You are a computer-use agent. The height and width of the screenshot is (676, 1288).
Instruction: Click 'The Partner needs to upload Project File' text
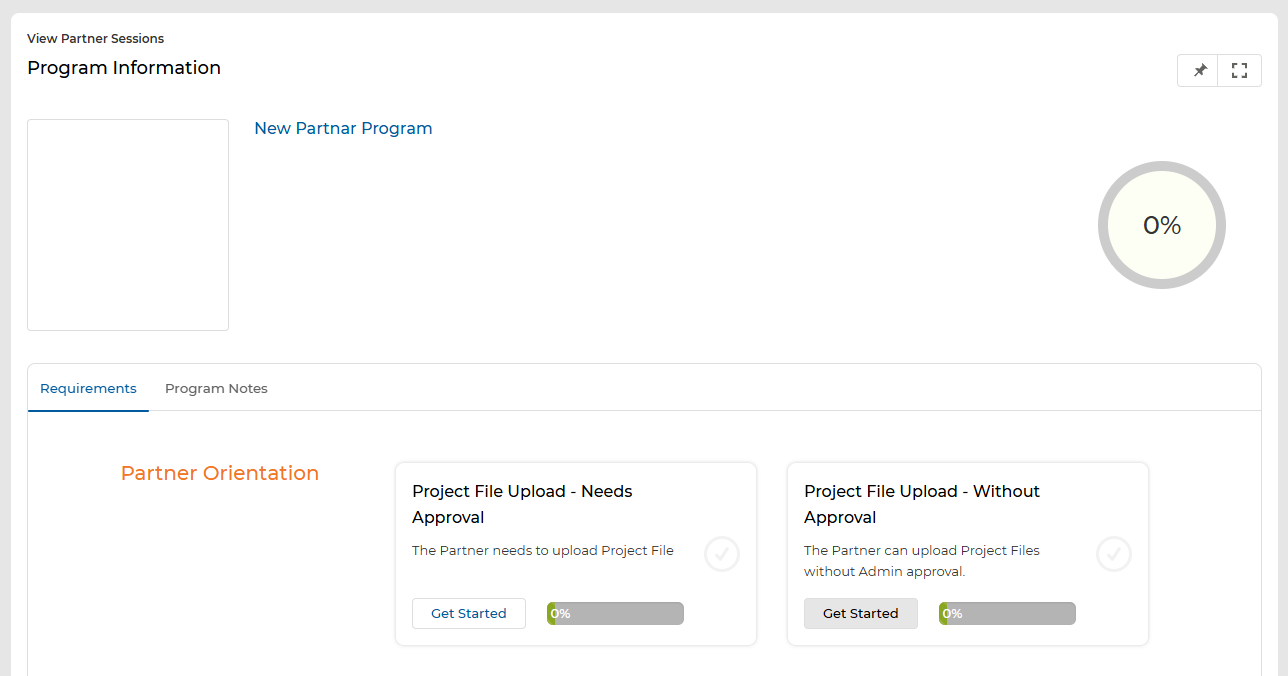coord(543,550)
